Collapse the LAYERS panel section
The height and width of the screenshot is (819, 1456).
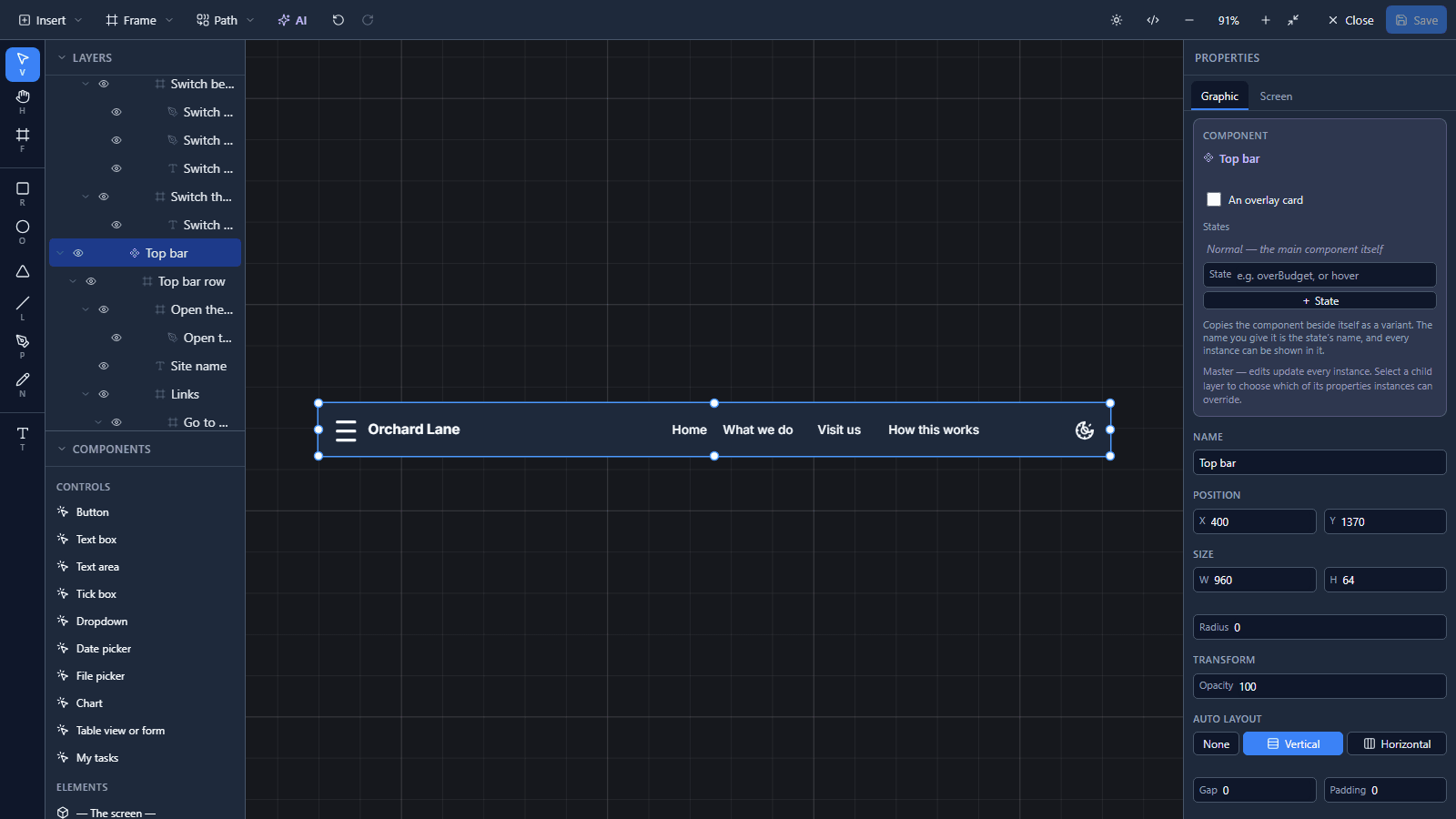[x=62, y=57]
